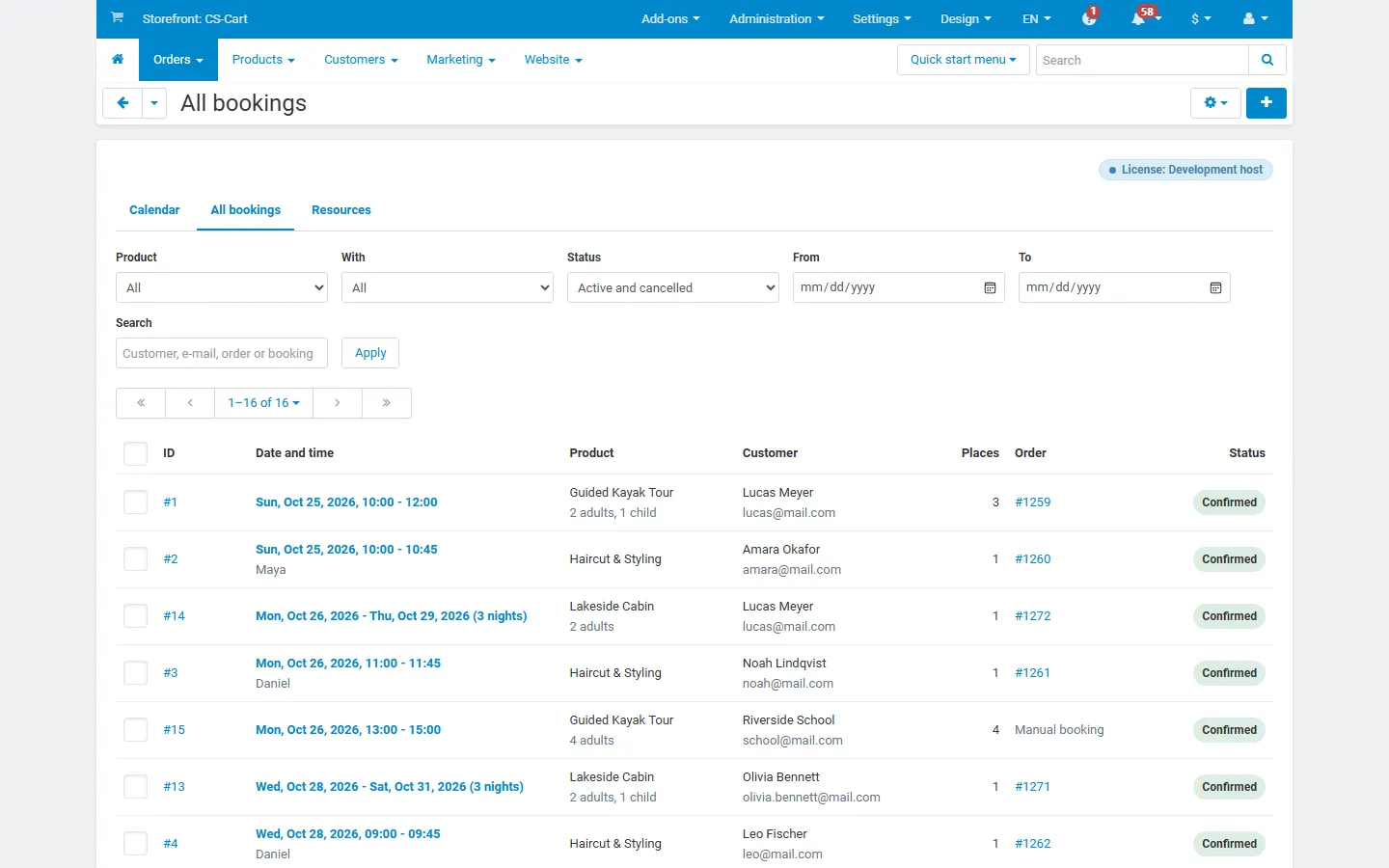The height and width of the screenshot is (868, 1389).
Task: Expand the dropdown arrow beside the back button
Action: coord(154,103)
